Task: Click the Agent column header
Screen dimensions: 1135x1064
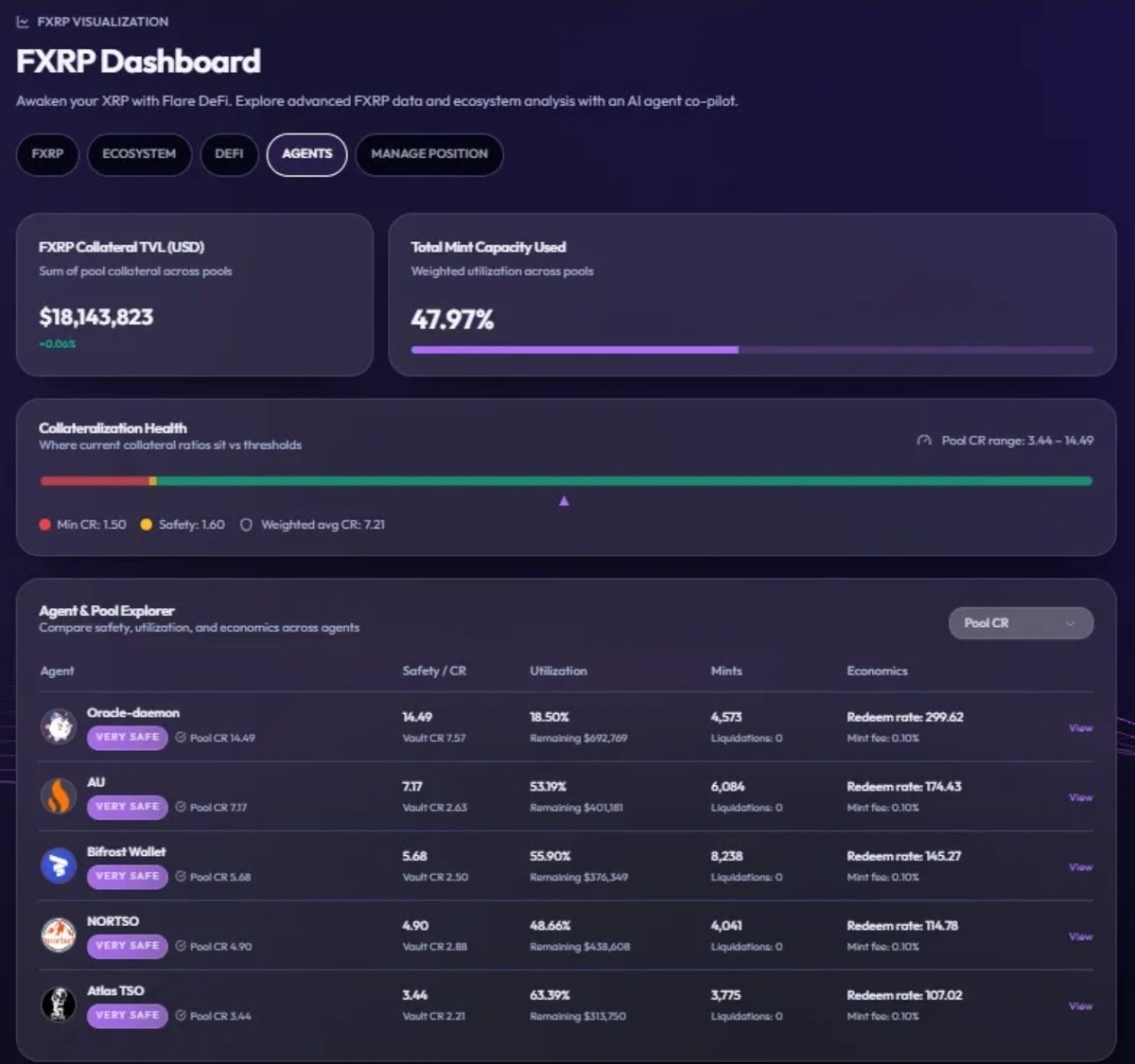Action: point(57,672)
